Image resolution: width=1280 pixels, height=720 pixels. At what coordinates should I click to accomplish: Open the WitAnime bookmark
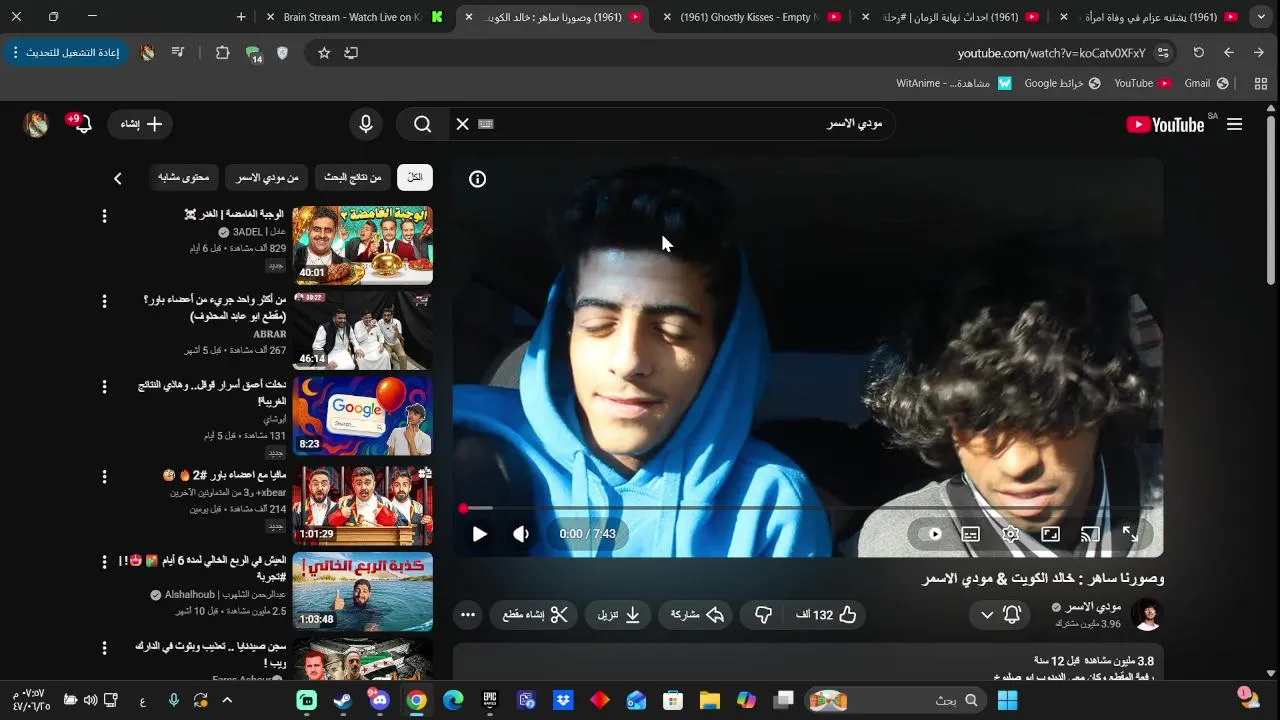(x=953, y=83)
